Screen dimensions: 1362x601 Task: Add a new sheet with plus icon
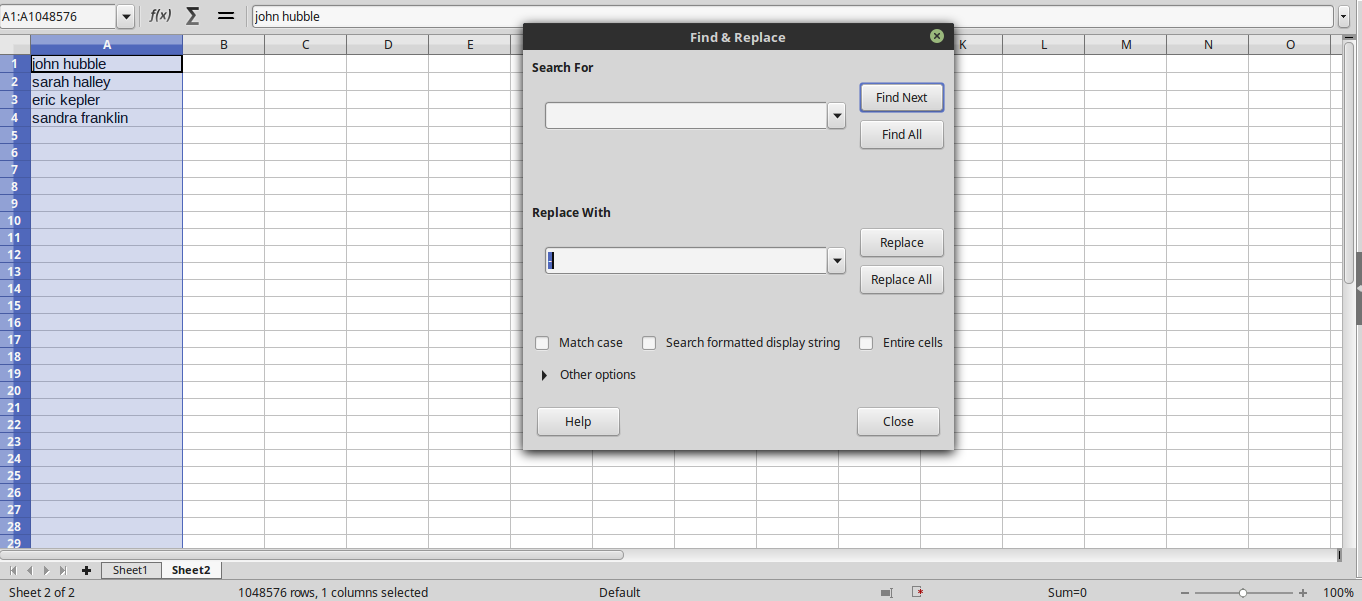pyautogui.click(x=86, y=570)
